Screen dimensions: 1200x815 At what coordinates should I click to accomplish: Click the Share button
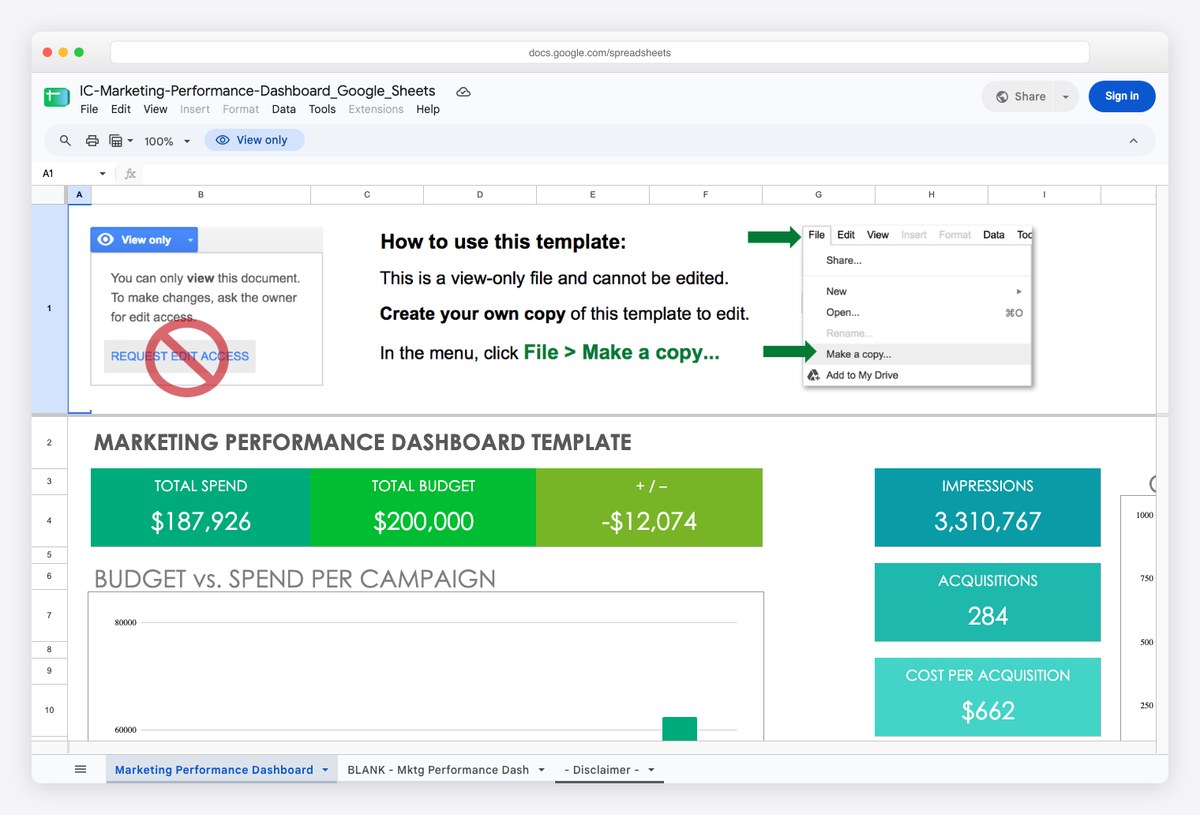1020,97
